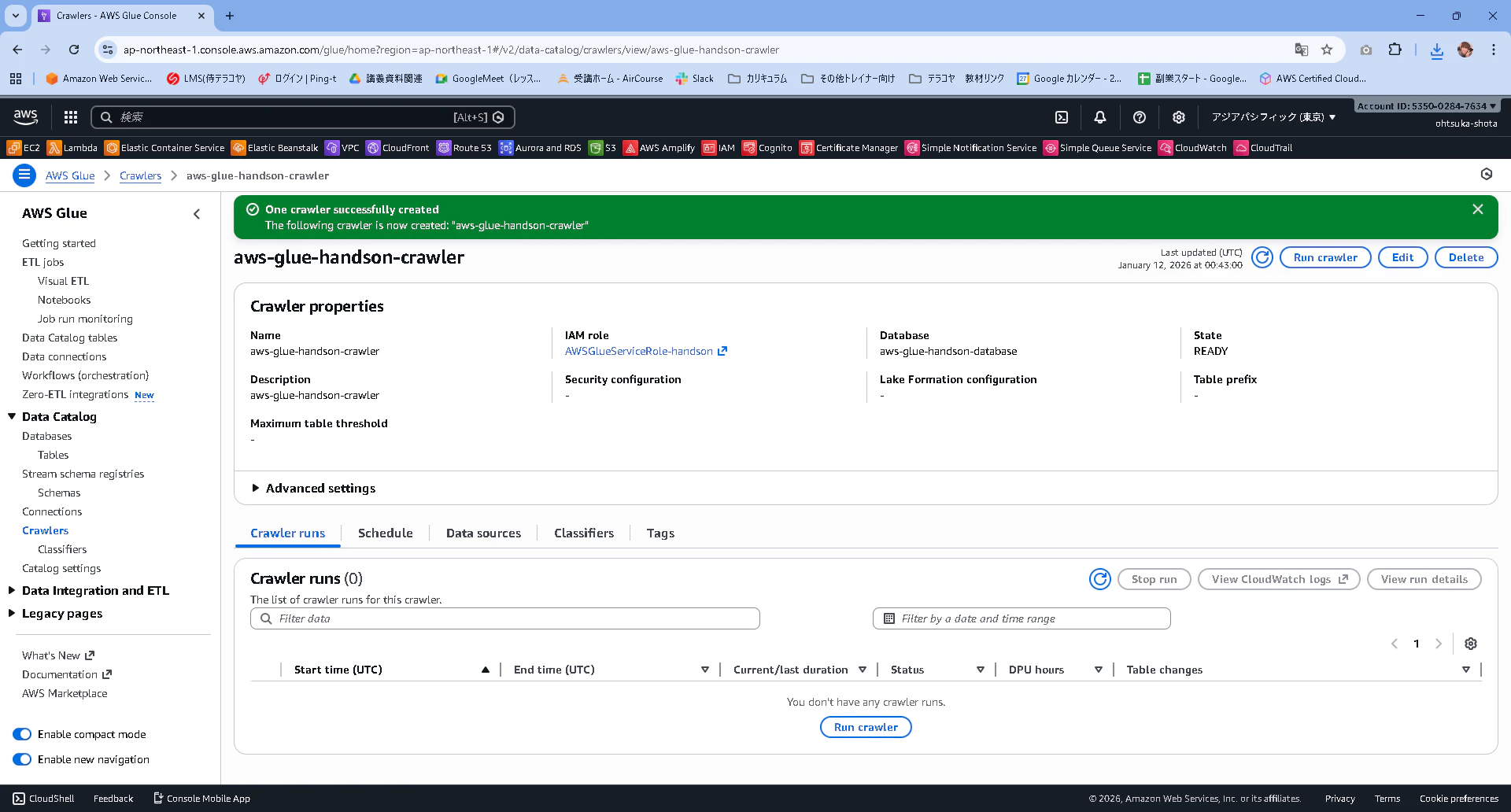Image resolution: width=1511 pixels, height=812 pixels.
Task: Open the notifications bell
Action: click(1100, 117)
